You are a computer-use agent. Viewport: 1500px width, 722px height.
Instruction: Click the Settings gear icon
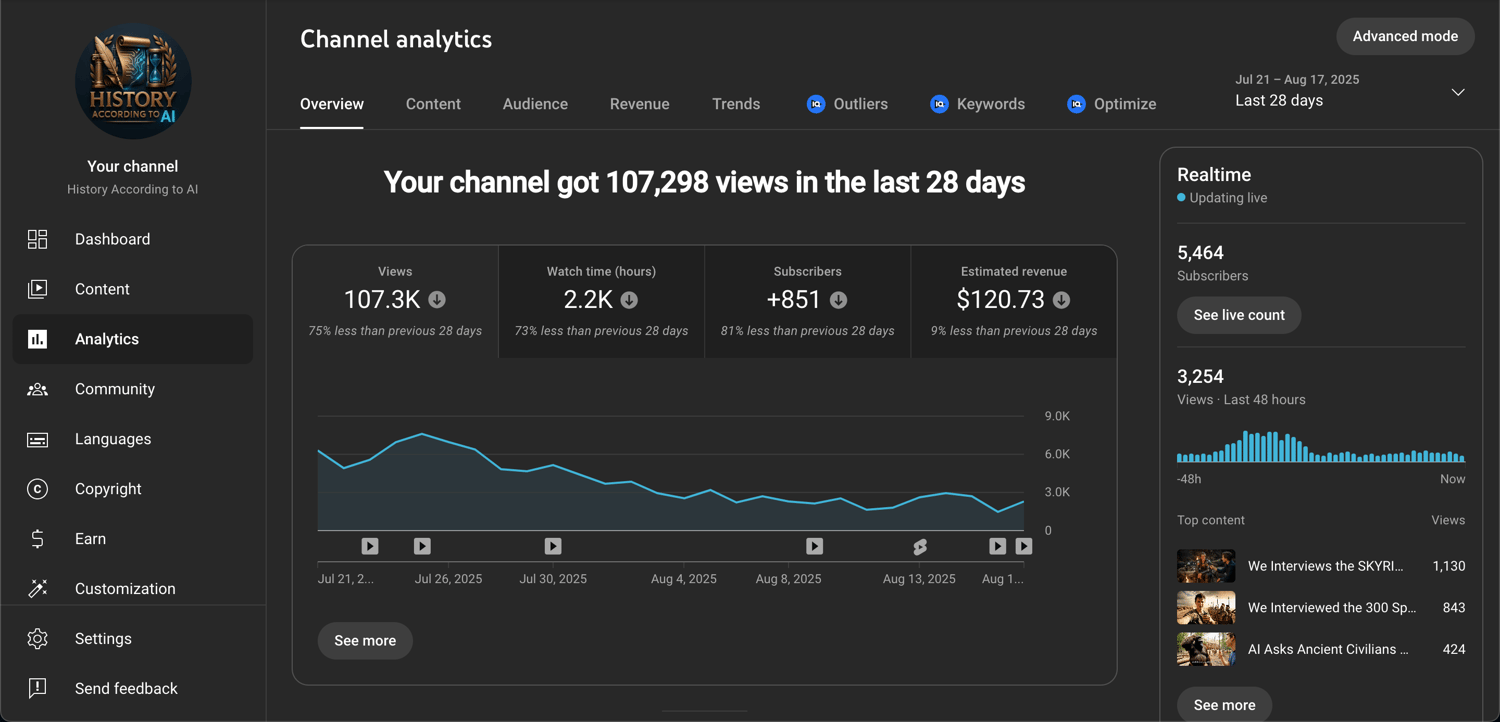37,639
